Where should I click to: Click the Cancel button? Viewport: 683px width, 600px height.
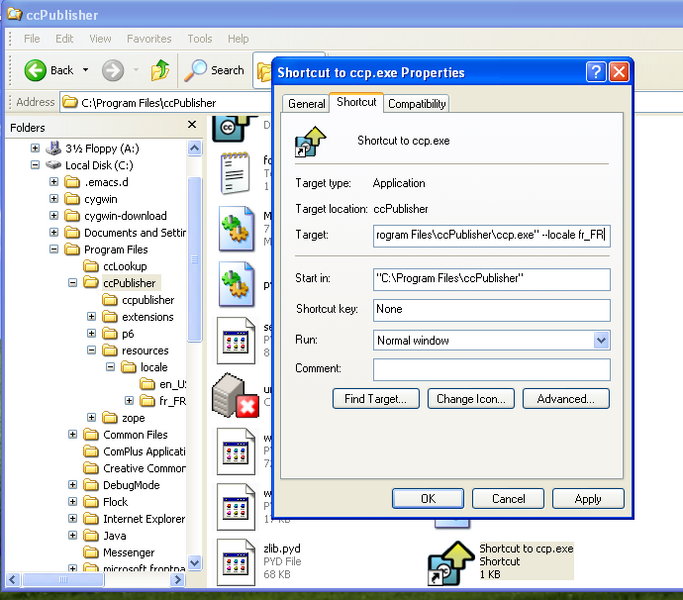tap(508, 498)
